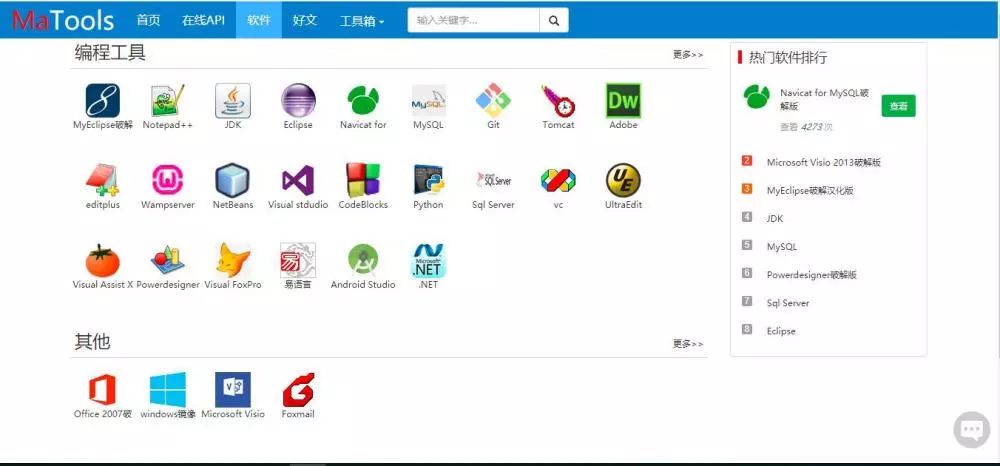The width and height of the screenshot is (1000, 466).
Task: Open the 好文 nav item
Action: point(305,20)
